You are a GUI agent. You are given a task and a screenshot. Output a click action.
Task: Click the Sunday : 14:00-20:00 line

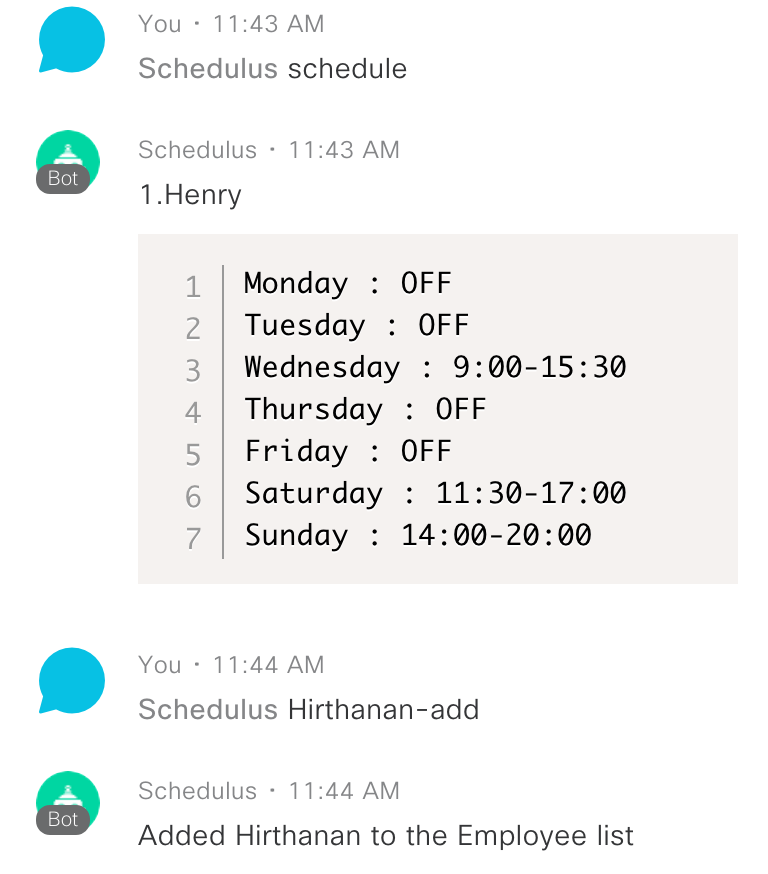pos(418,535)
